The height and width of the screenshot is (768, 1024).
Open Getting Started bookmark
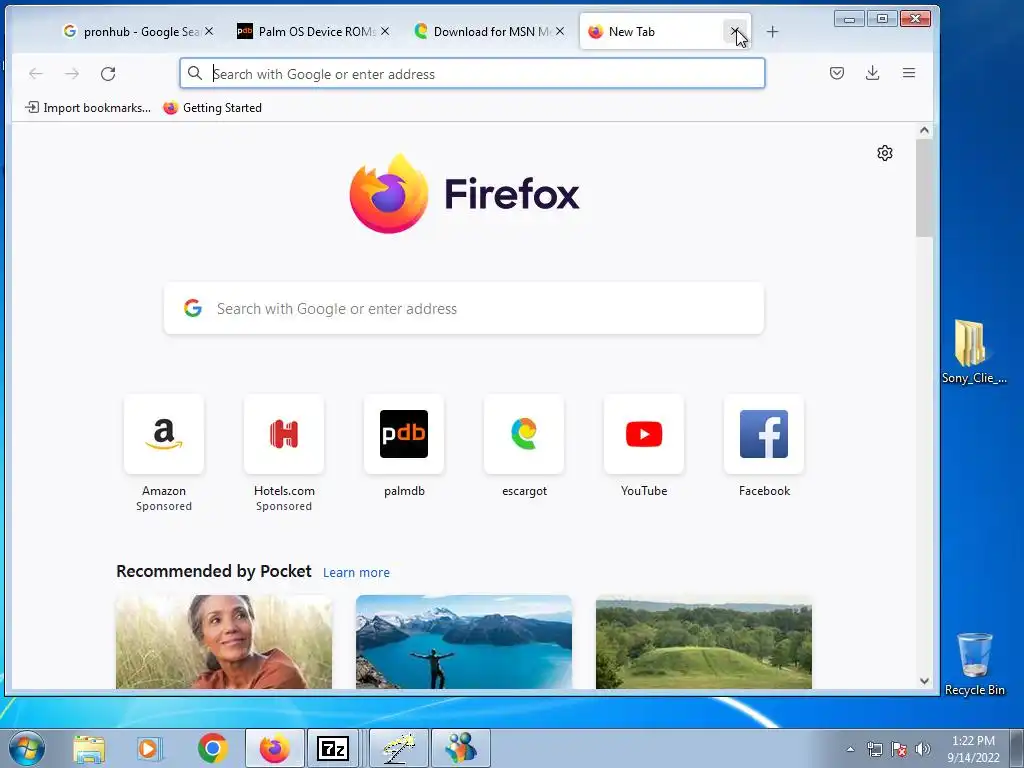coord(212,108)
